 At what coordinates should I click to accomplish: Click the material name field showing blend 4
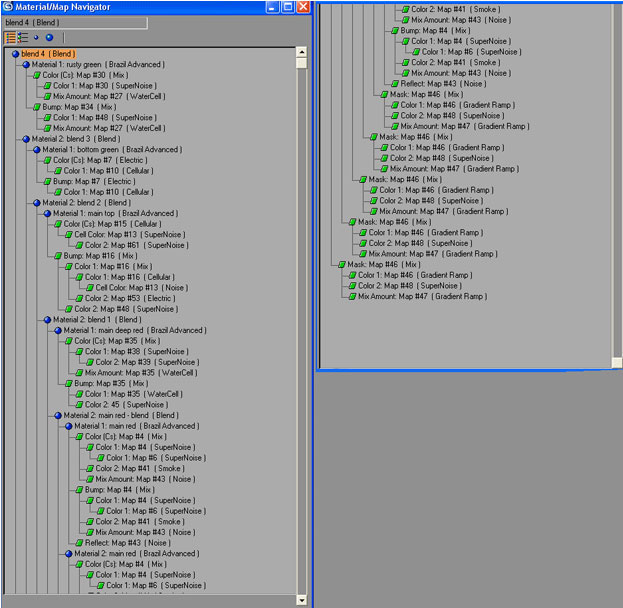74,22
